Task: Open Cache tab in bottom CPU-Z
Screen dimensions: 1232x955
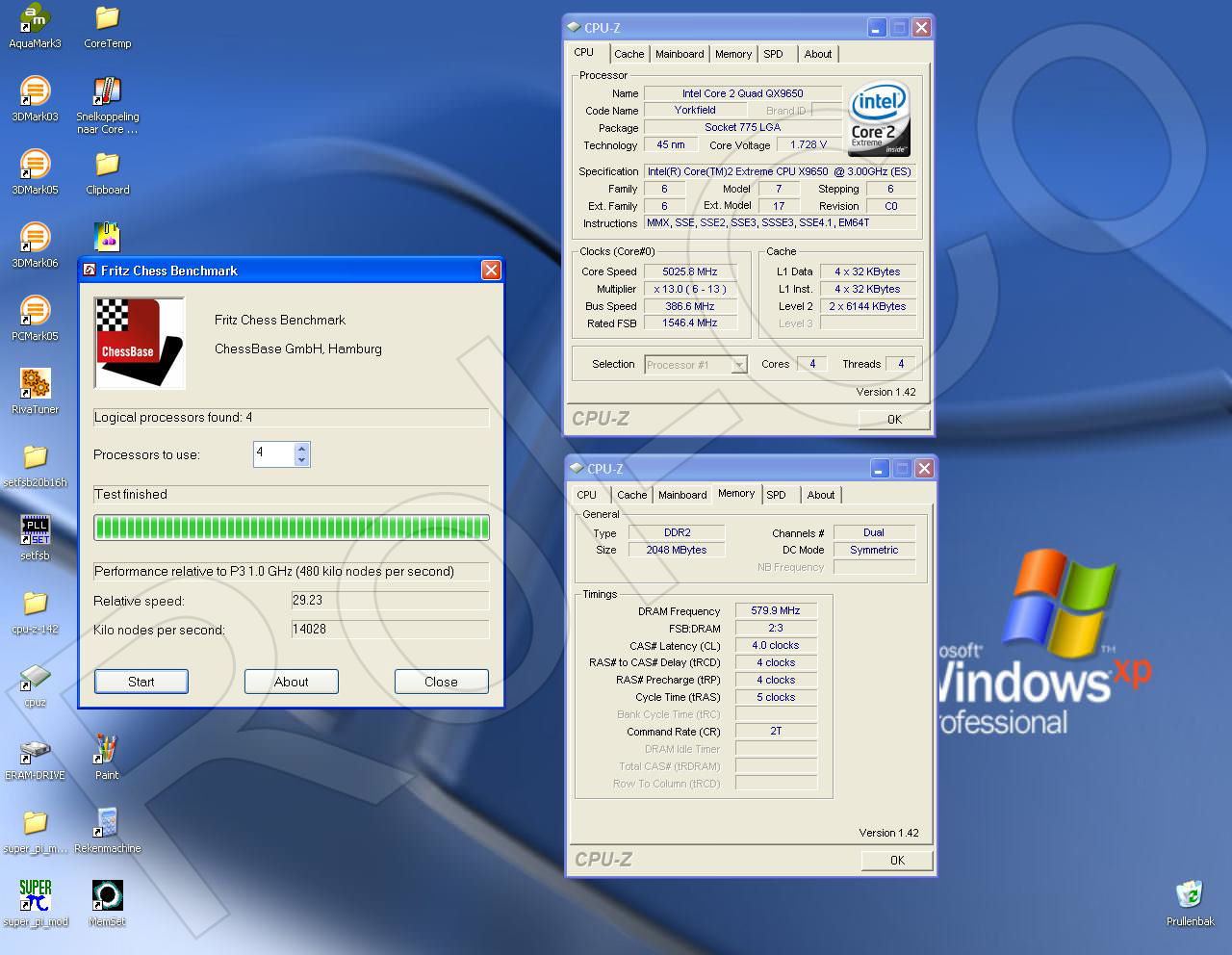Action: 631,495
